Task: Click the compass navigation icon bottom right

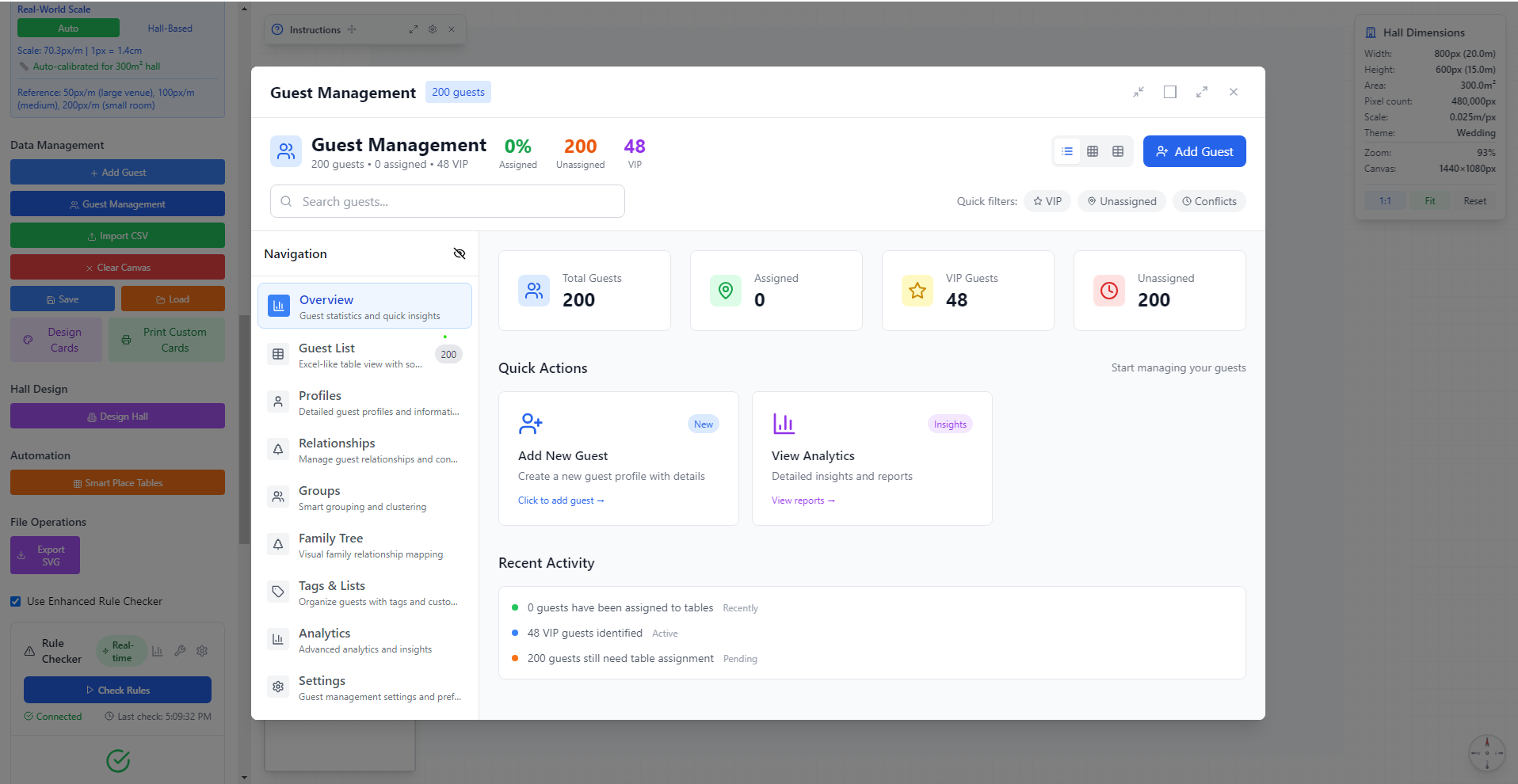Action: [x=1487, y=753]
